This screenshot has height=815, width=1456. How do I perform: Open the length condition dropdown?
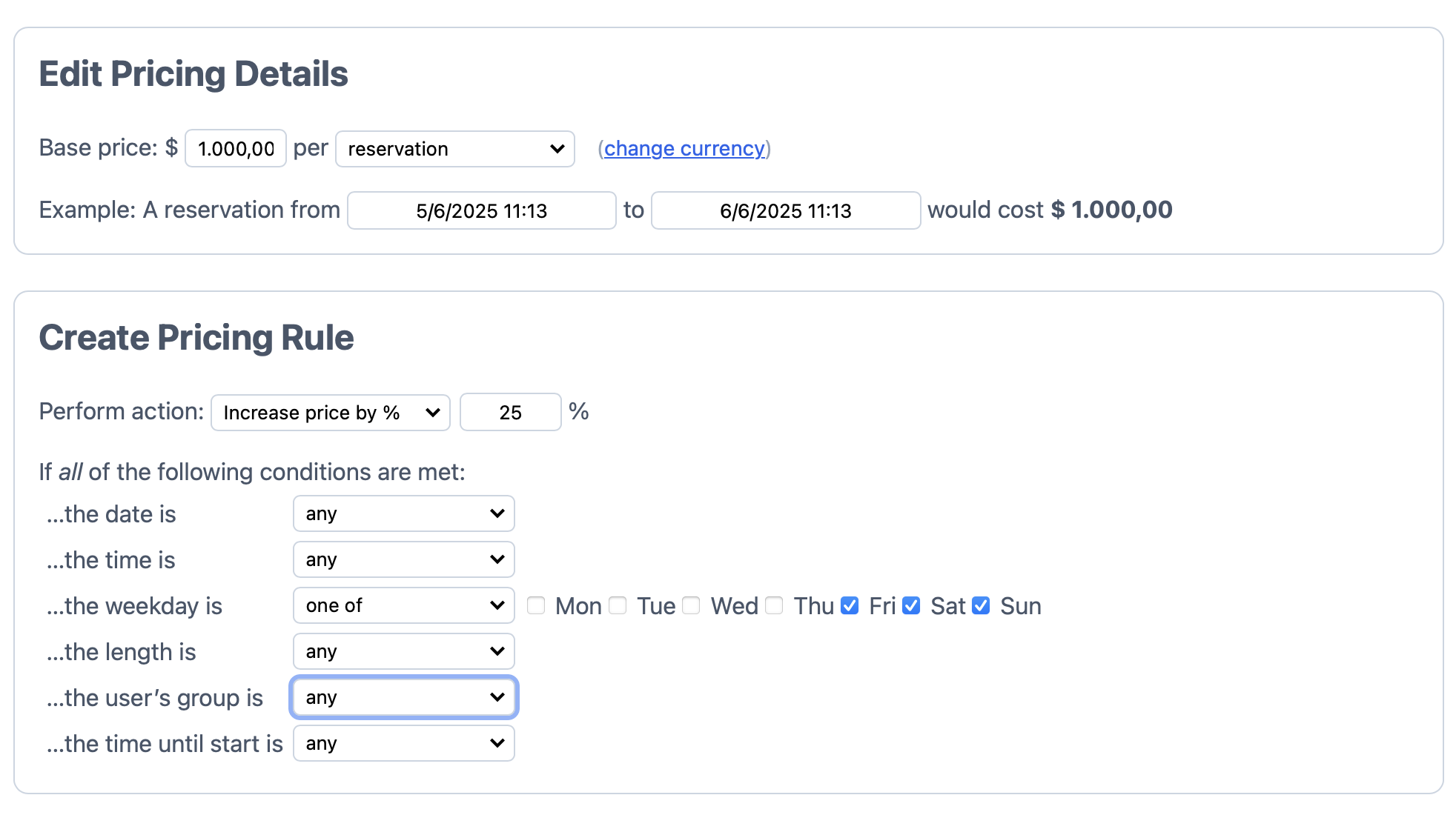coord(403,651)
